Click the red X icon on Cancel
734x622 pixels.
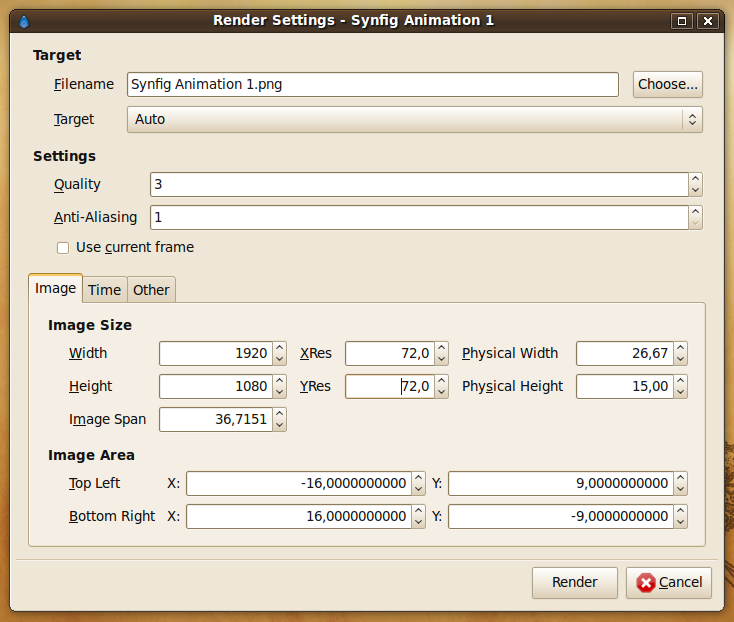tap(646, 583)
